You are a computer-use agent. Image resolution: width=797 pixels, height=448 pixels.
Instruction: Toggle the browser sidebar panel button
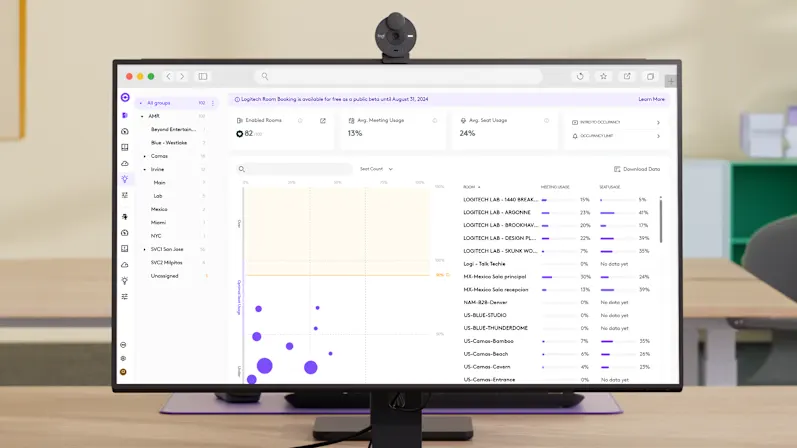203,76
